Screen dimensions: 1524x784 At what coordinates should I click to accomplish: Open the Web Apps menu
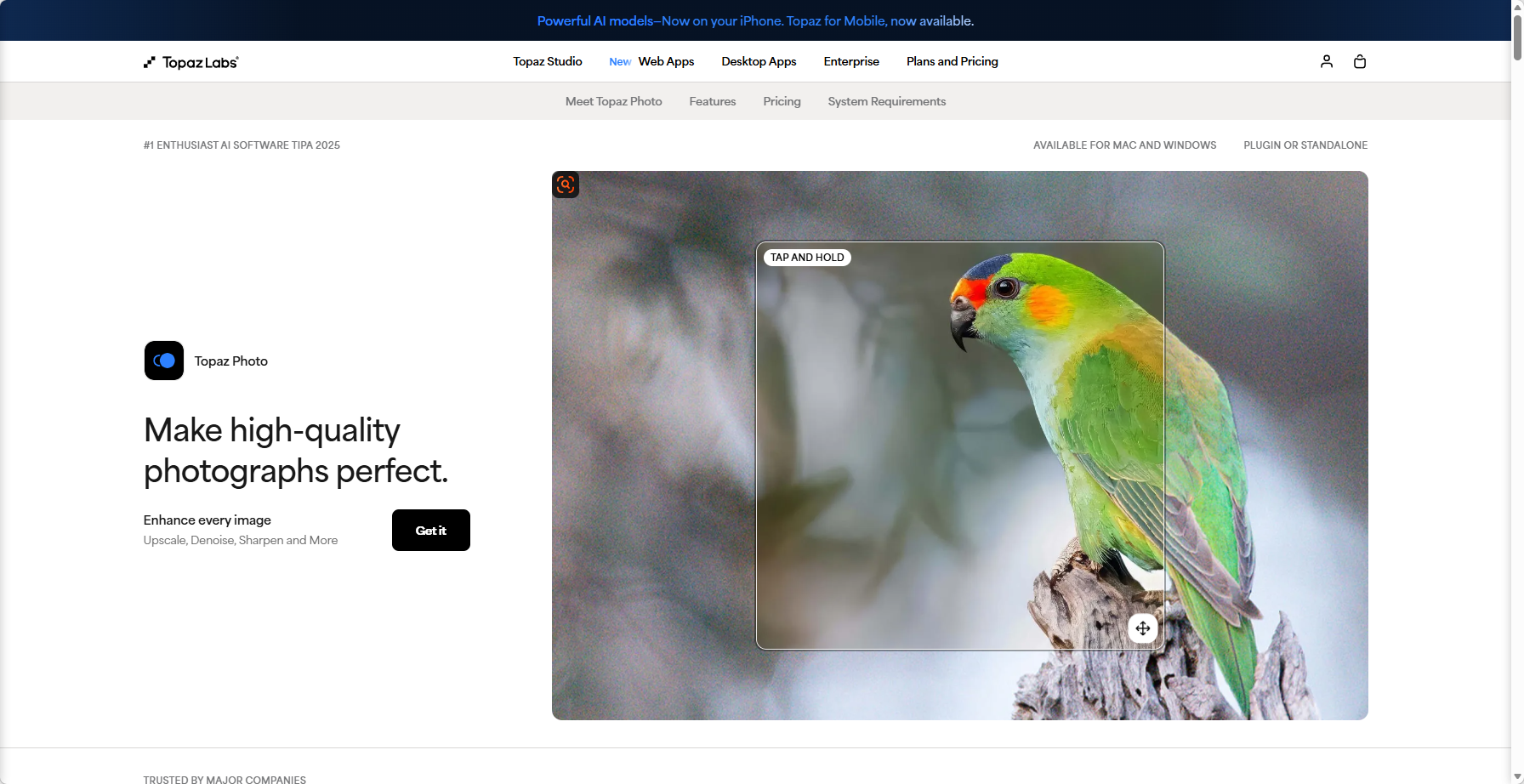[x=666, y=61]
